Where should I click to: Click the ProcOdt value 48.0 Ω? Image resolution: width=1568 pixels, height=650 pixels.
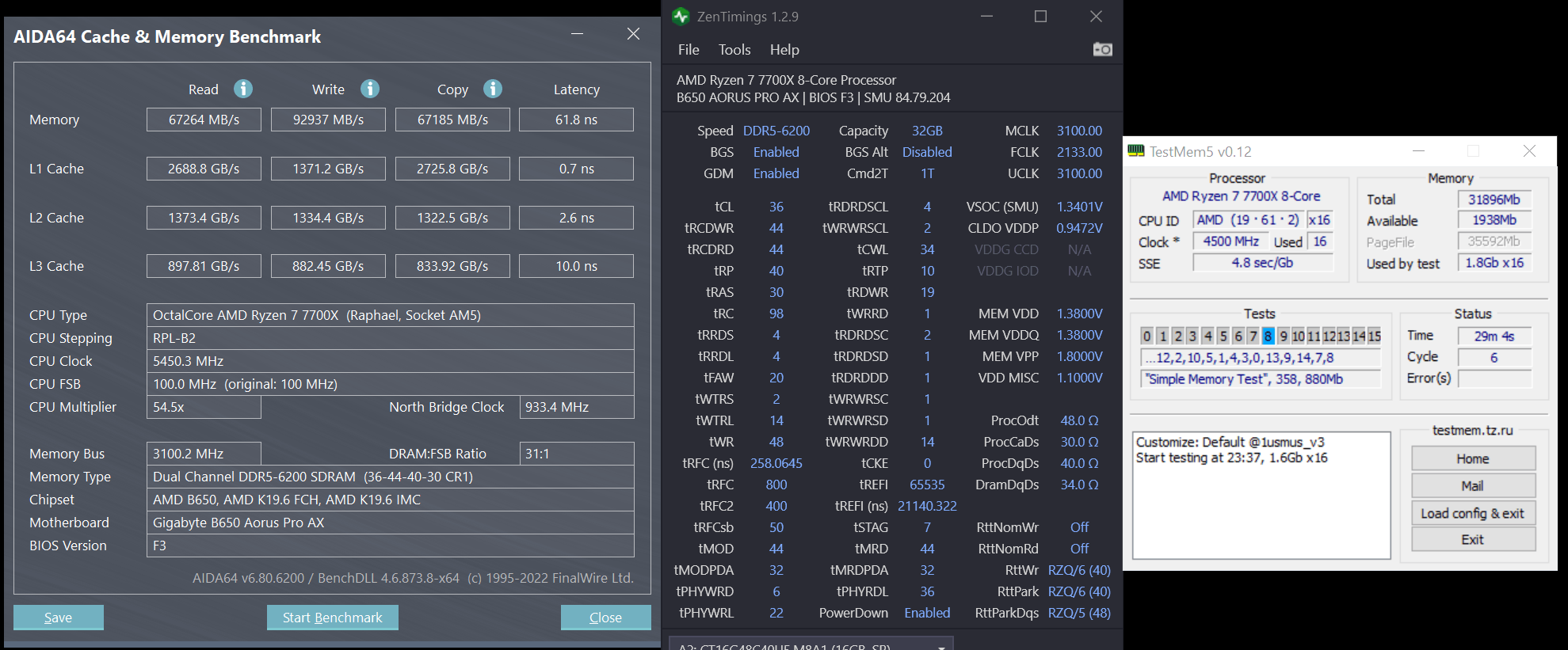pyautogui.click(x=1079, y=420)
